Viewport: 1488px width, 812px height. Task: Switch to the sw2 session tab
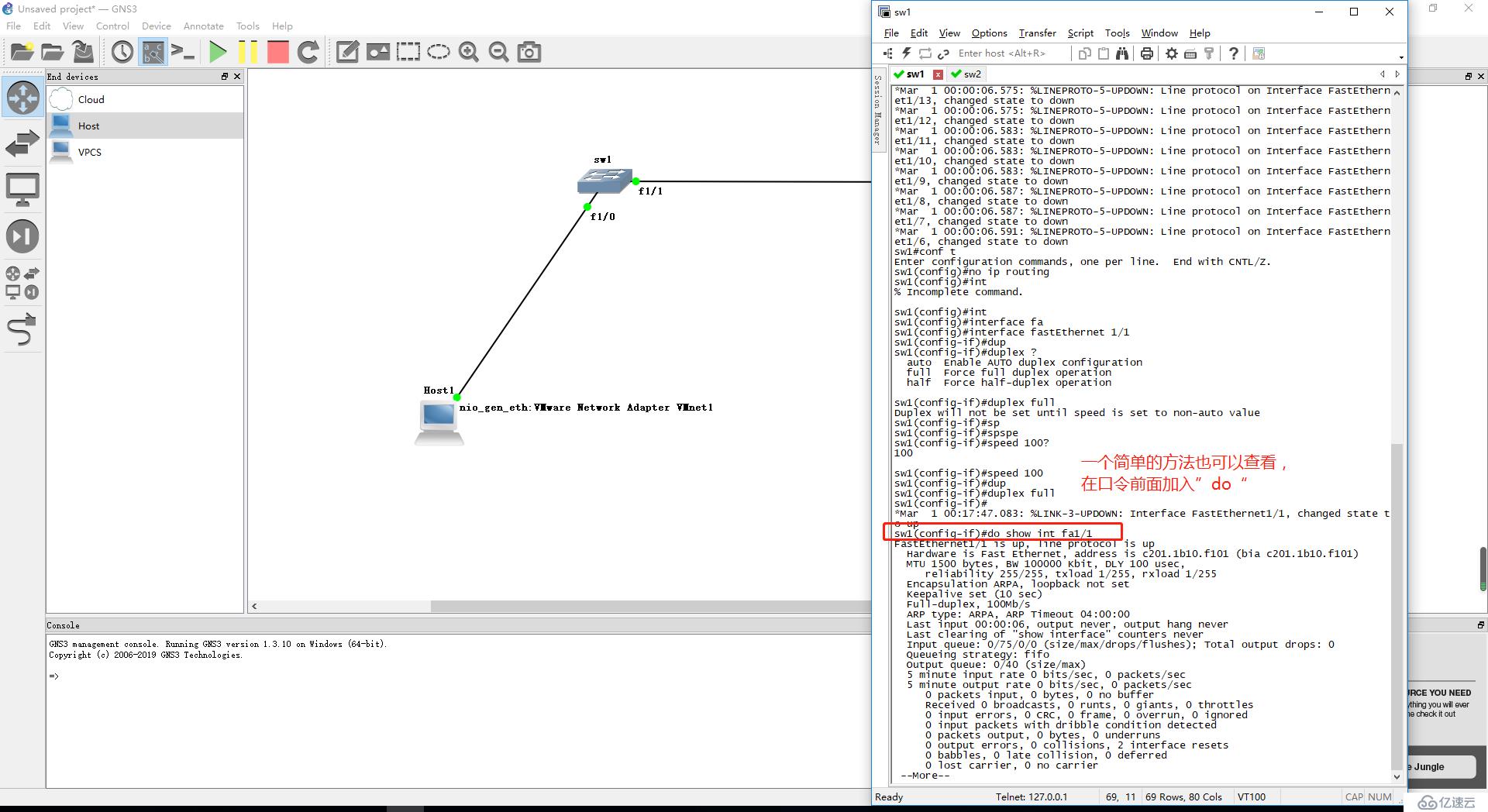click(966, 74)
